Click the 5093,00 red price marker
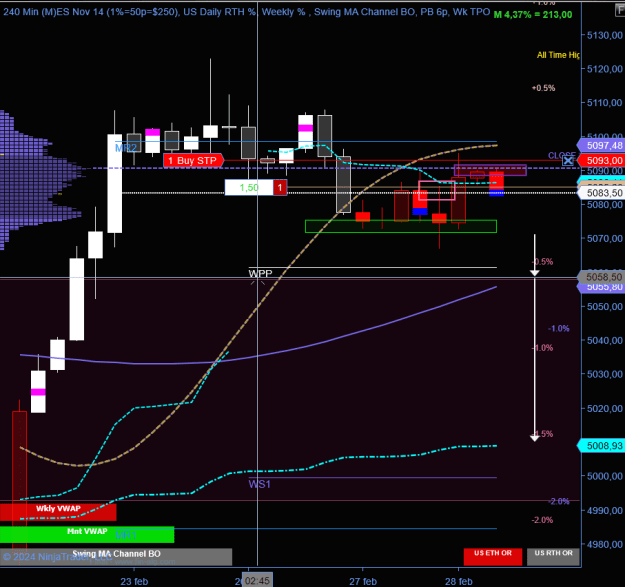 tap(601, 161)
